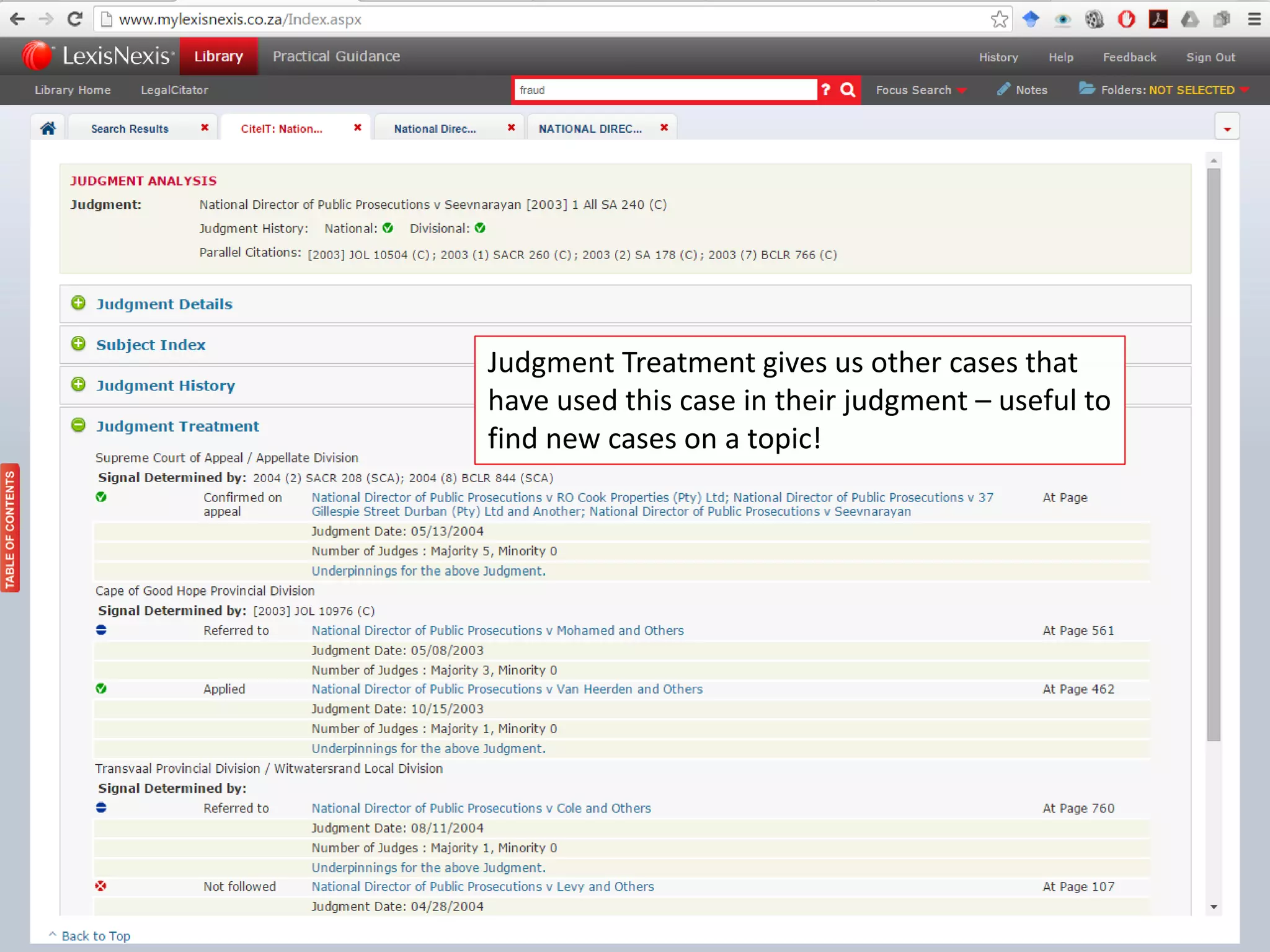Viewport: 1270px width, 952px height.
Task: Click the red Opera-style extension icon
Action: [1126, 19]
